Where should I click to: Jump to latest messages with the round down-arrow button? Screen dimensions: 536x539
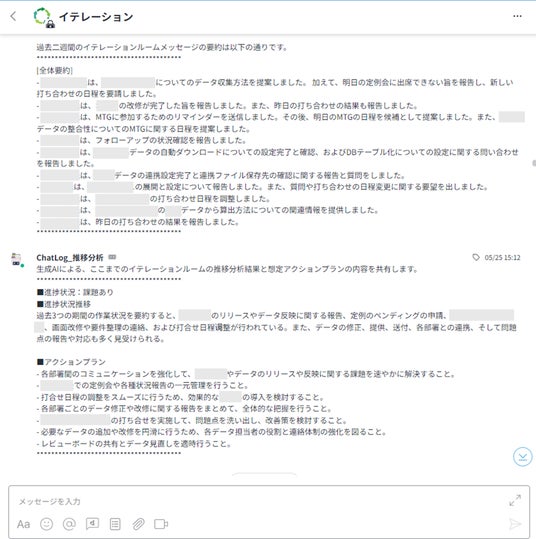[523, 457]
